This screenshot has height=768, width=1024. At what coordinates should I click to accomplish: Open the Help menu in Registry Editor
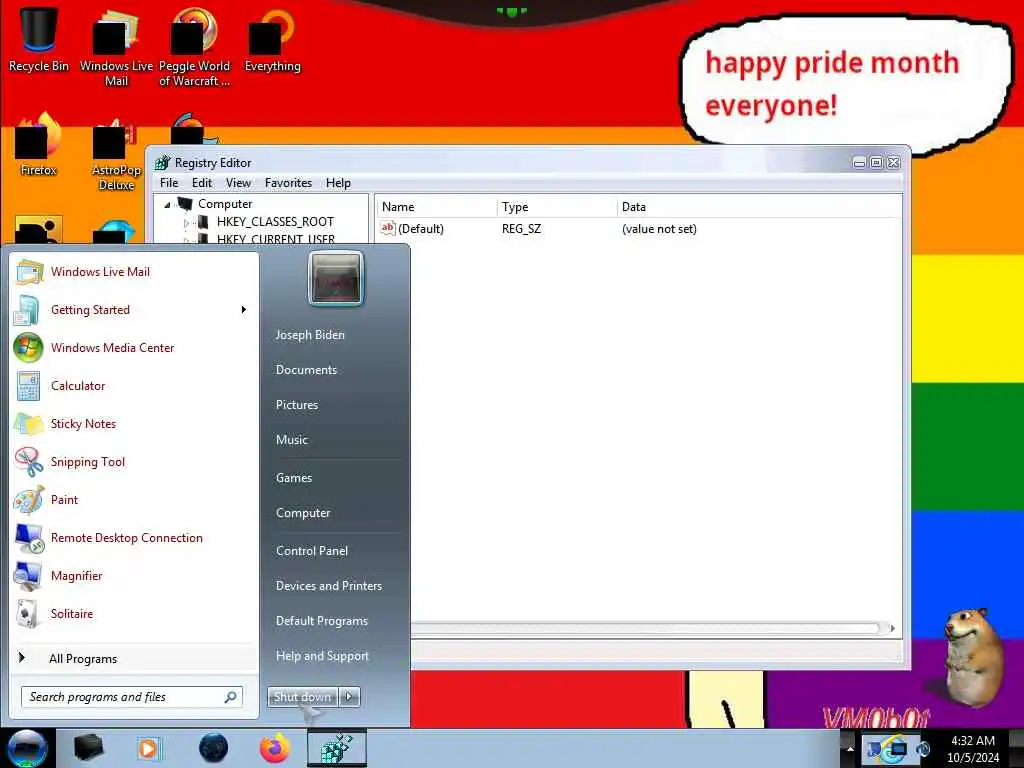338,183
